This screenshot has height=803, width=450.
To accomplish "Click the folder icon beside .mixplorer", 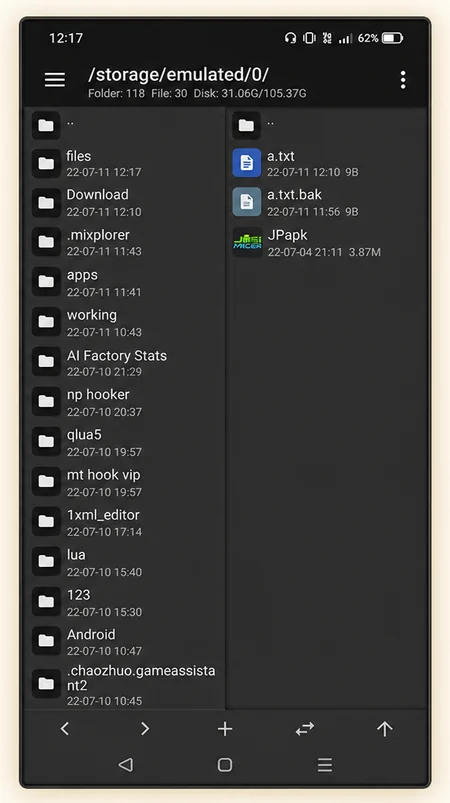I will (x=46, y=242).
